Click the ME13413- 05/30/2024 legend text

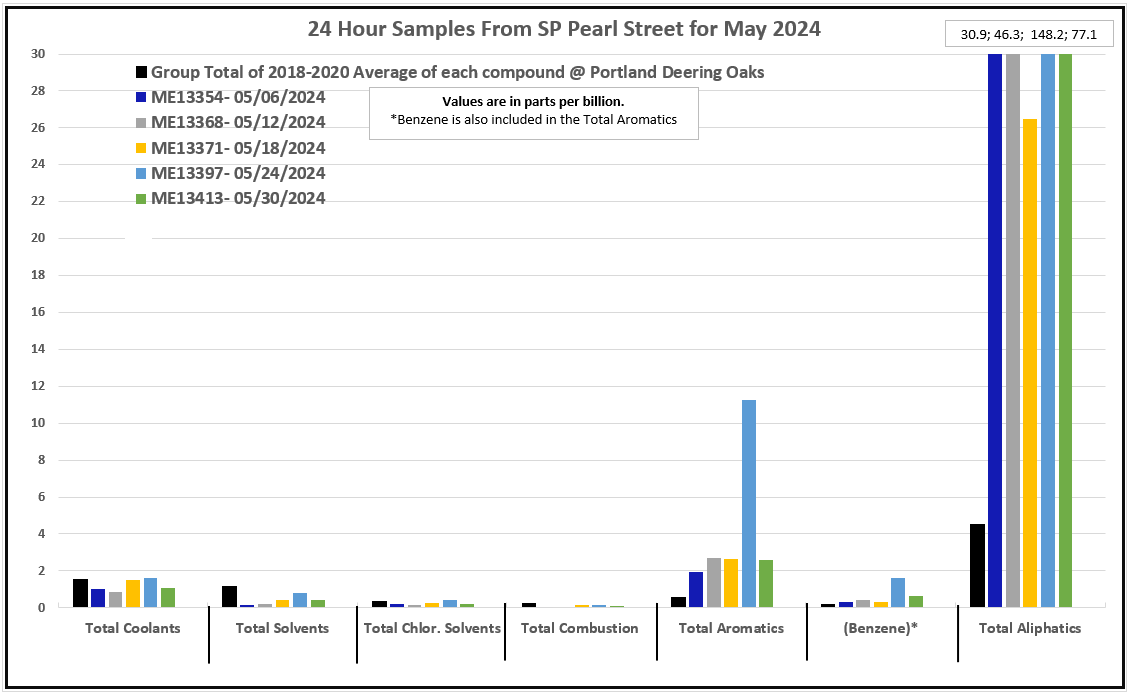pos(238,198)
